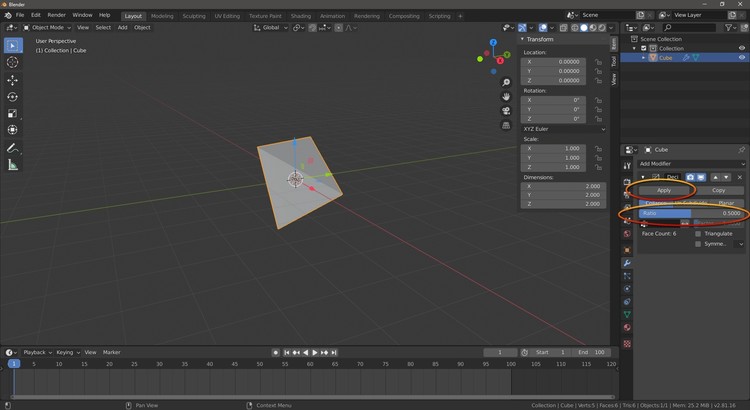Enable the Triangulate checkbox
The height and width of the screenshot is (410, 750).
[698, 233]
